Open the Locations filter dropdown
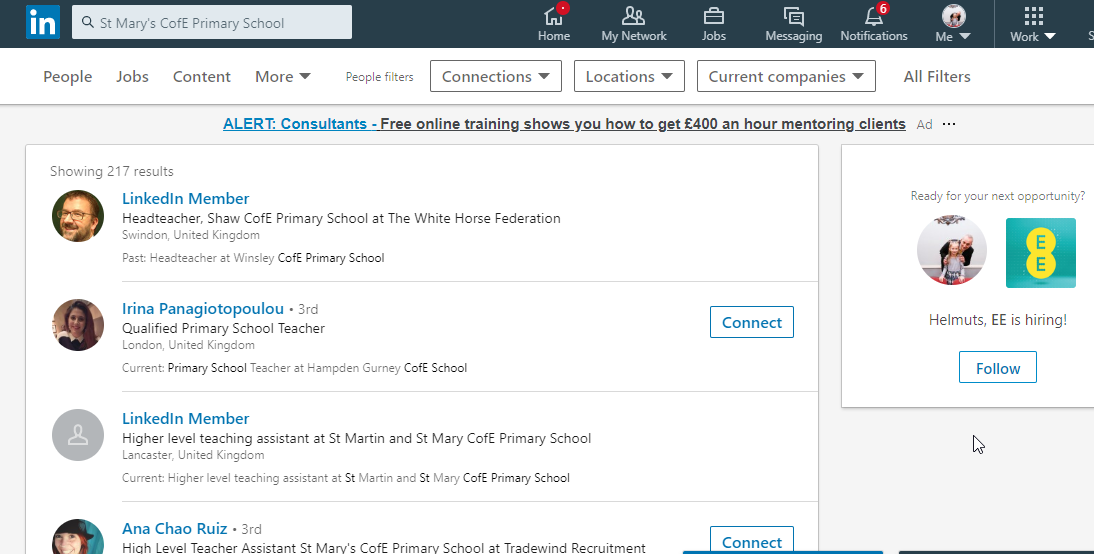This screenshot has width=1094, height=554. coord(629,76)
